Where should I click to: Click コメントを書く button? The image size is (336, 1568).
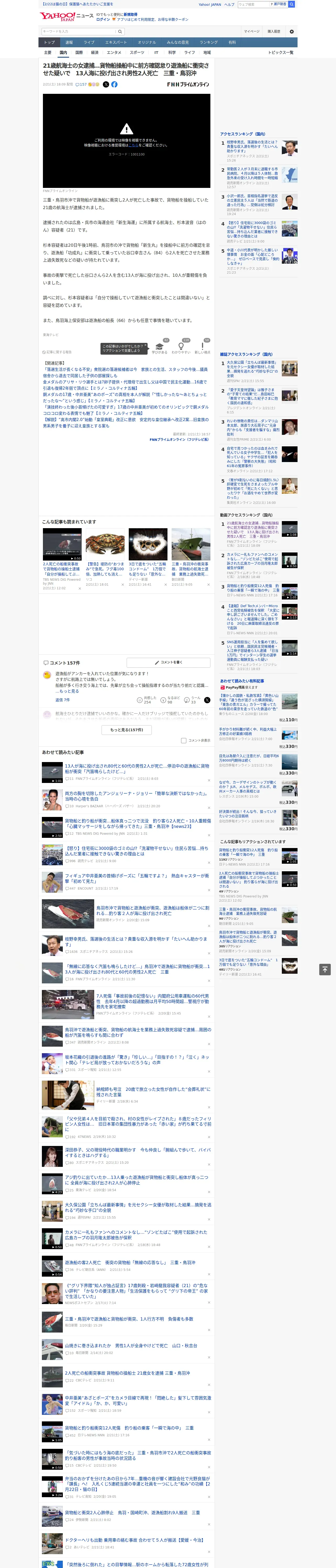[x=168, y=662]
